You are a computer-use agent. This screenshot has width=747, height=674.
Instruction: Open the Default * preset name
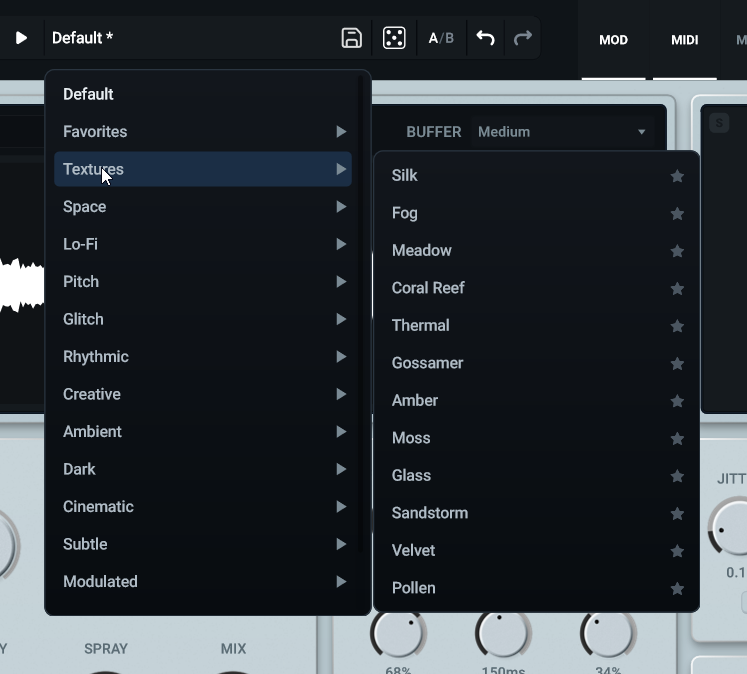coord(82,38)
